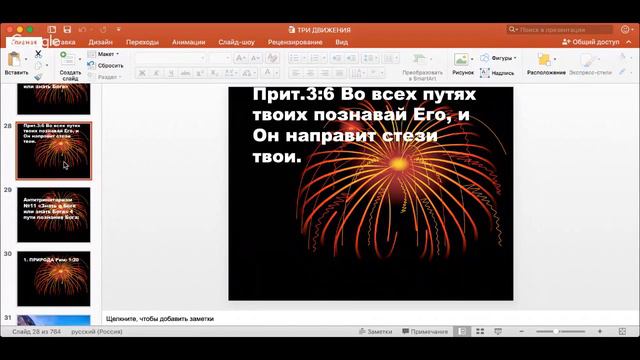640x360 pixels.
Task: Switch to slide sorter grid view
Action: pos(480,331)
